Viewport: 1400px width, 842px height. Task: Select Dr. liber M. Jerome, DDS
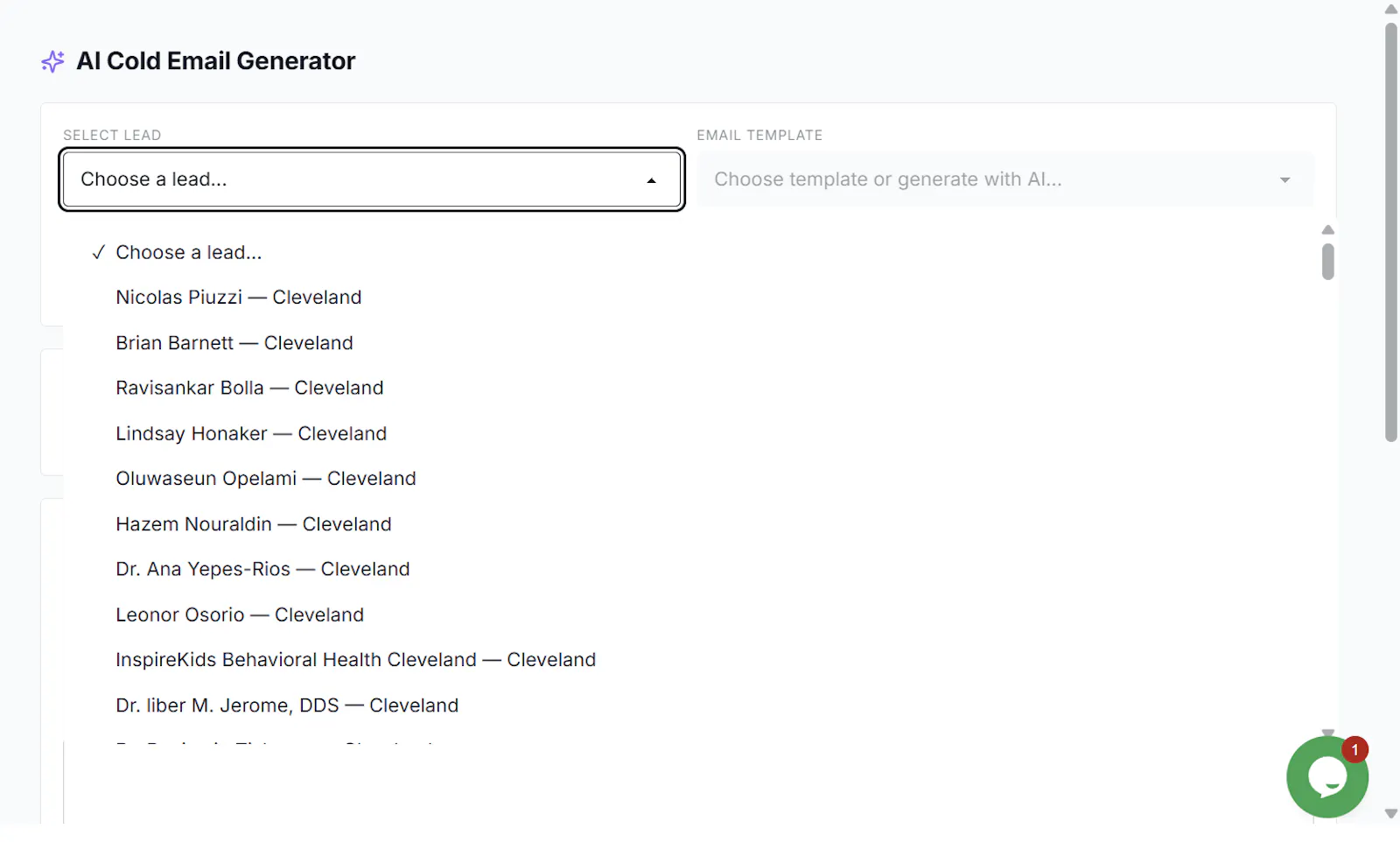[x=287, y=705]
